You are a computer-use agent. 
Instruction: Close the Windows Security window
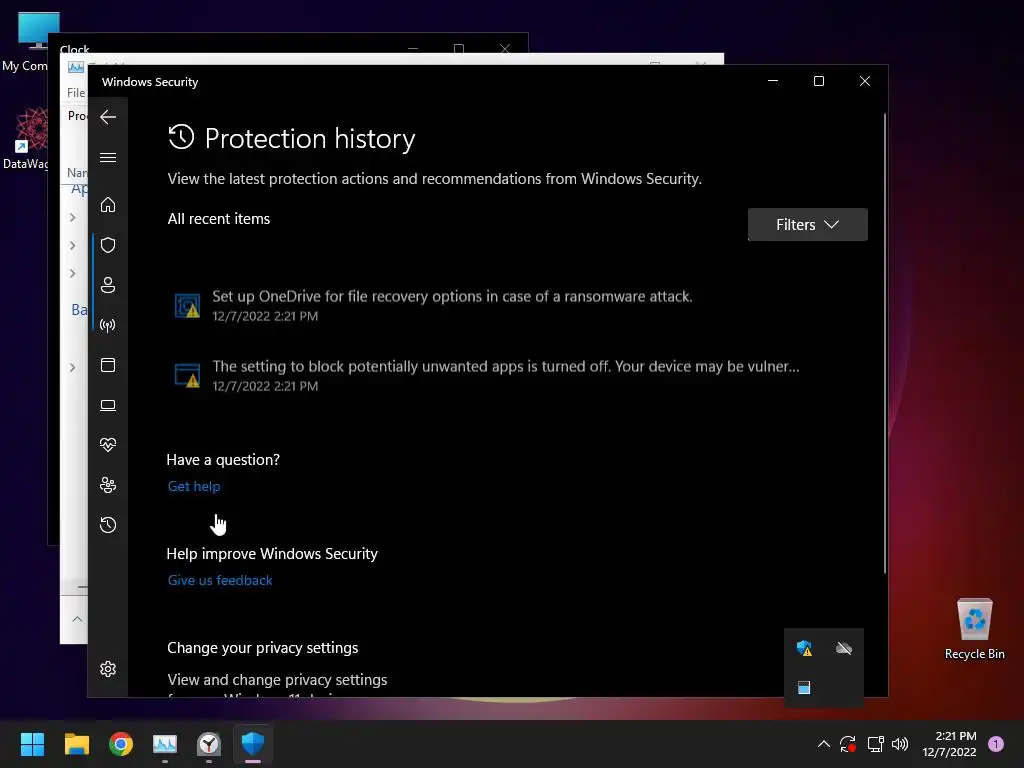tap(865, 81)
